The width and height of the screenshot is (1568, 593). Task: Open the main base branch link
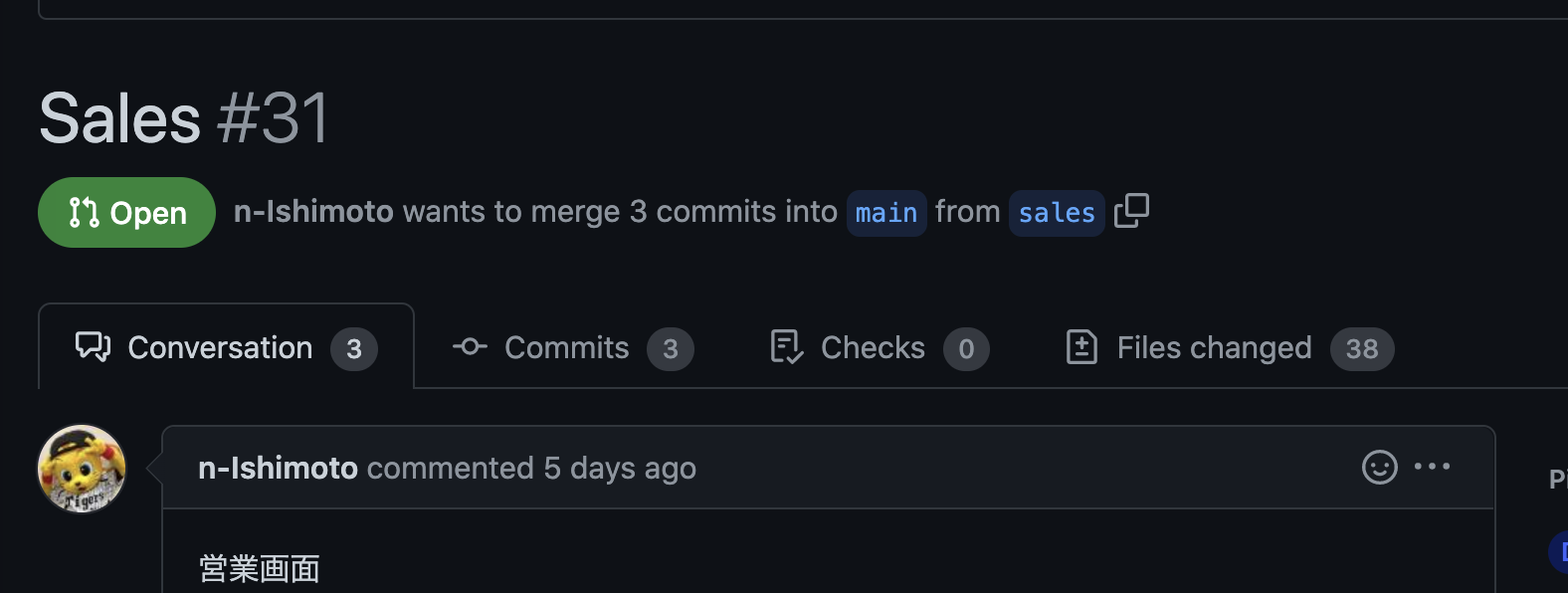click(886, 213)
